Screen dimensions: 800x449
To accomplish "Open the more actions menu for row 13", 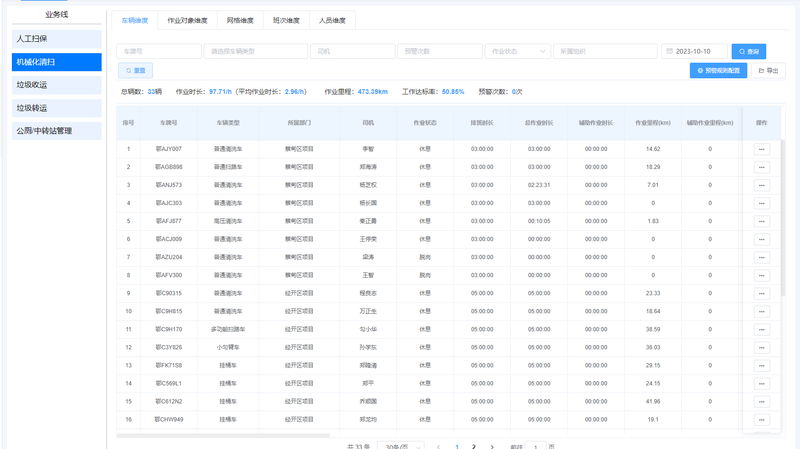I will (x=761, y=365).
